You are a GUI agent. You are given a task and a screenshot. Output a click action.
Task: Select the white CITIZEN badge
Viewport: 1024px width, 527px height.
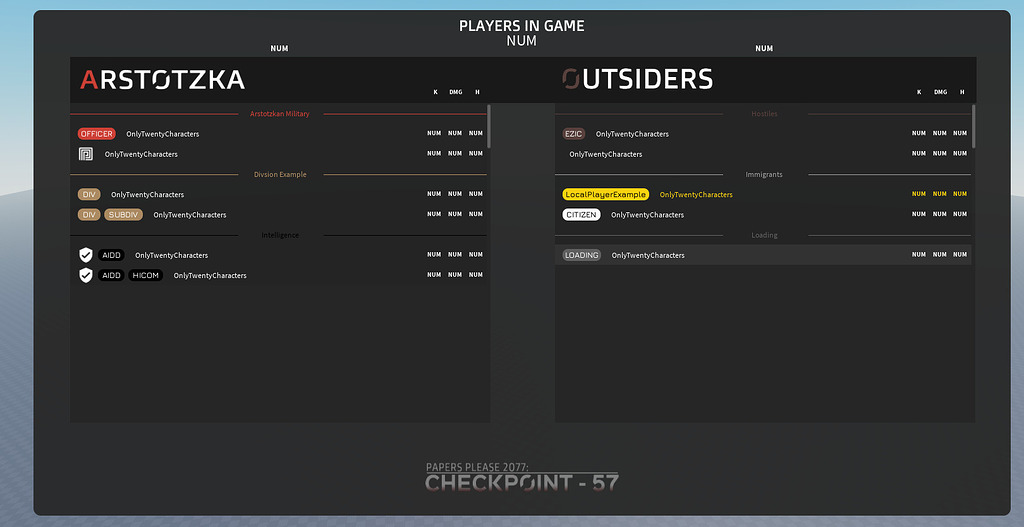coord(581,215)
